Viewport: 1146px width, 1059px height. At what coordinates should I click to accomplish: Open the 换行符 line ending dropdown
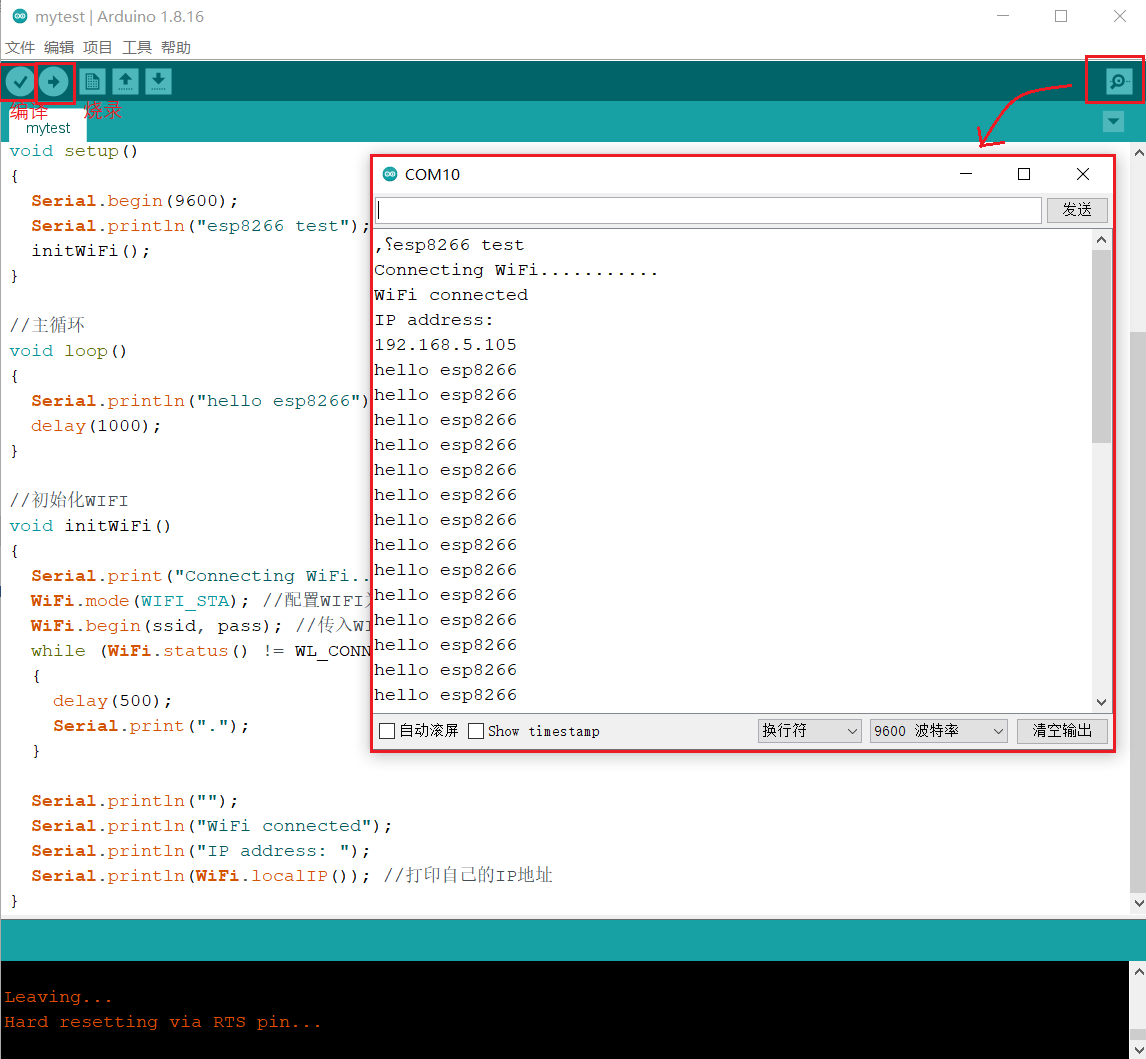[x=810, y=731]
